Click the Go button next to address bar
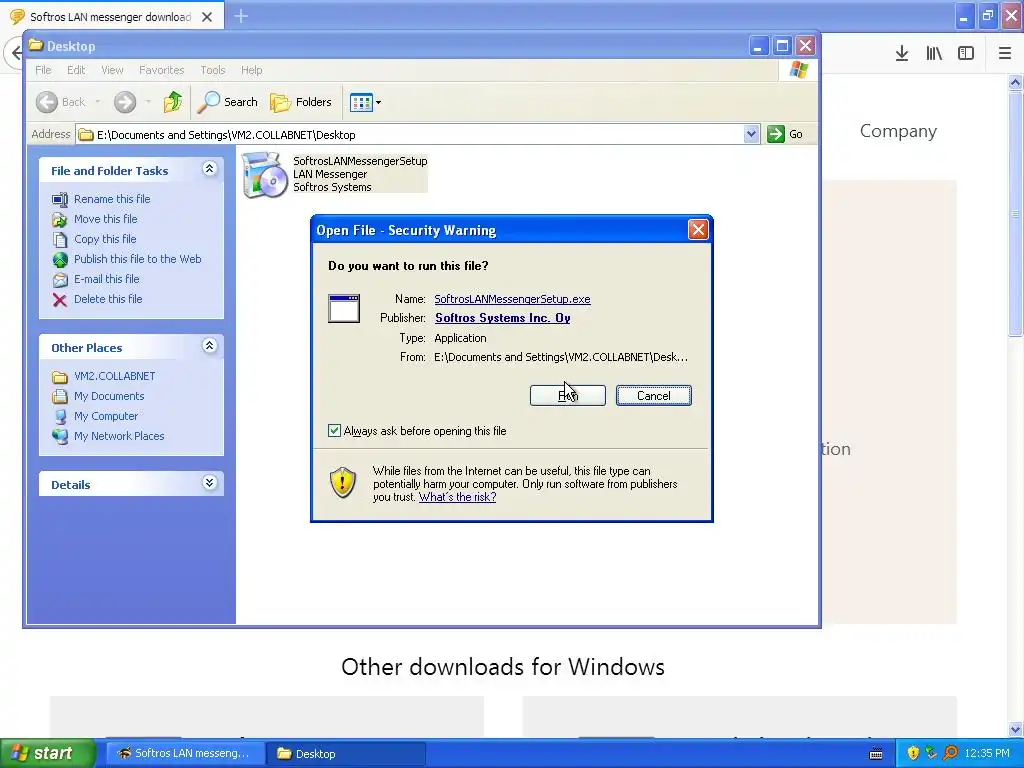Screen dimensions: 1024x768 (x=785, y=134)
